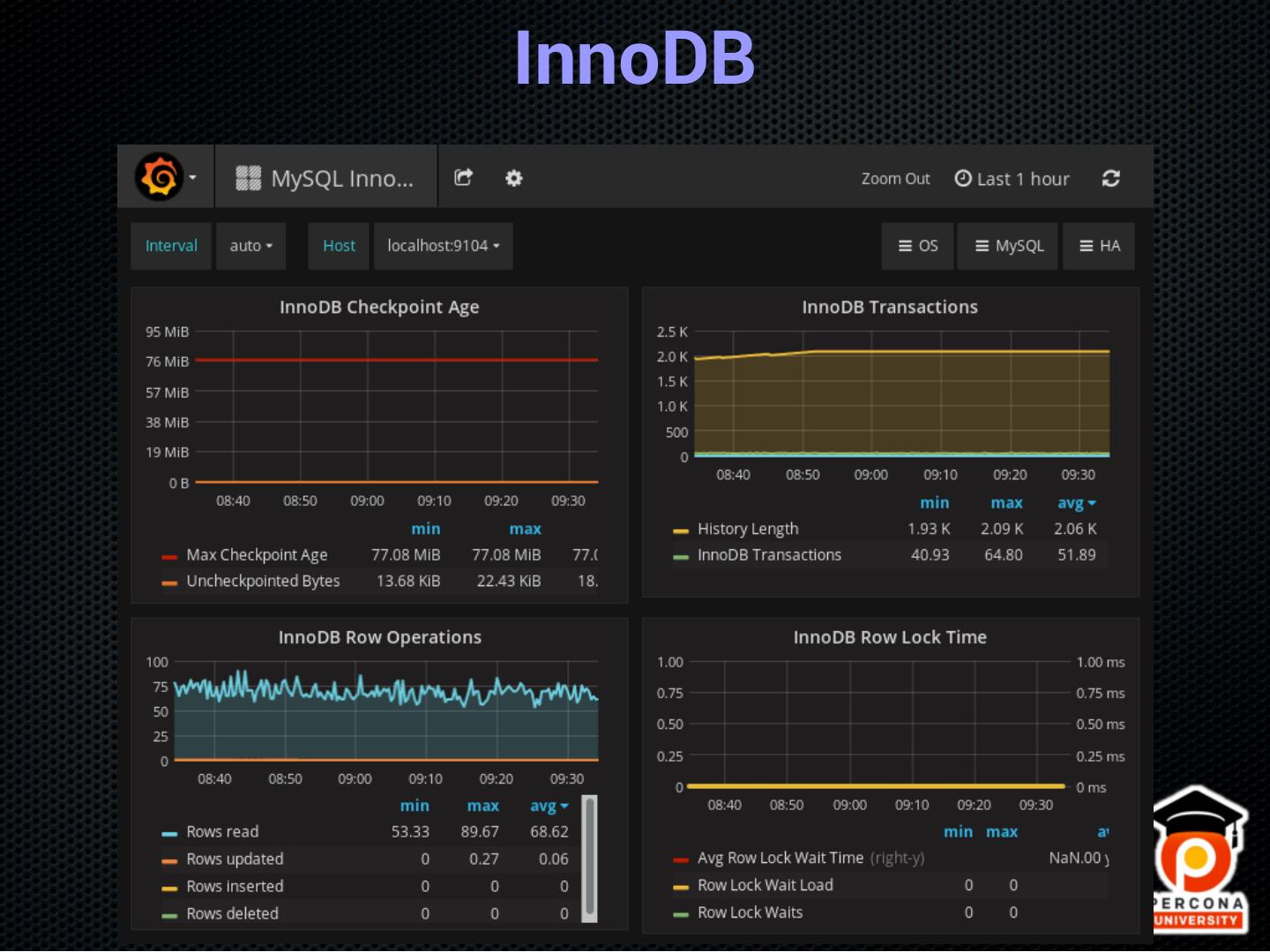1270x952 pixels.
Task: Sort Checkpoint Age legend by max column
Action: pyautogui.click(x=525, y=529)
